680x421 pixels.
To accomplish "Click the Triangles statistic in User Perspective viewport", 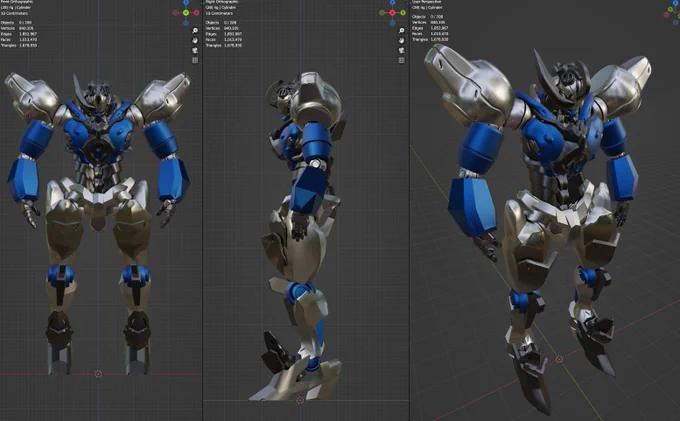I will [x=430, y=39].
